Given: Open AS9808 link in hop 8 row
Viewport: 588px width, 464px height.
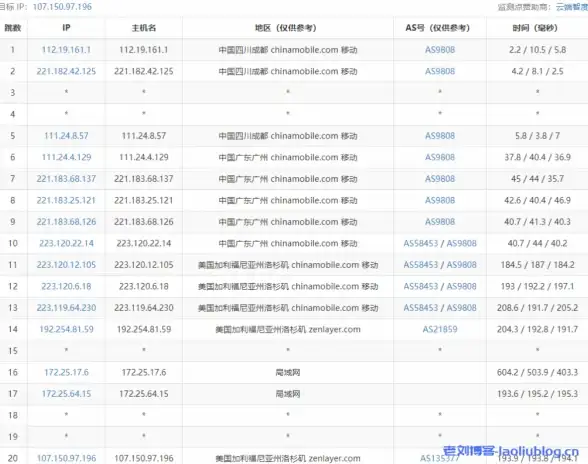Looking at the screenshot, I should click(440, 200).
